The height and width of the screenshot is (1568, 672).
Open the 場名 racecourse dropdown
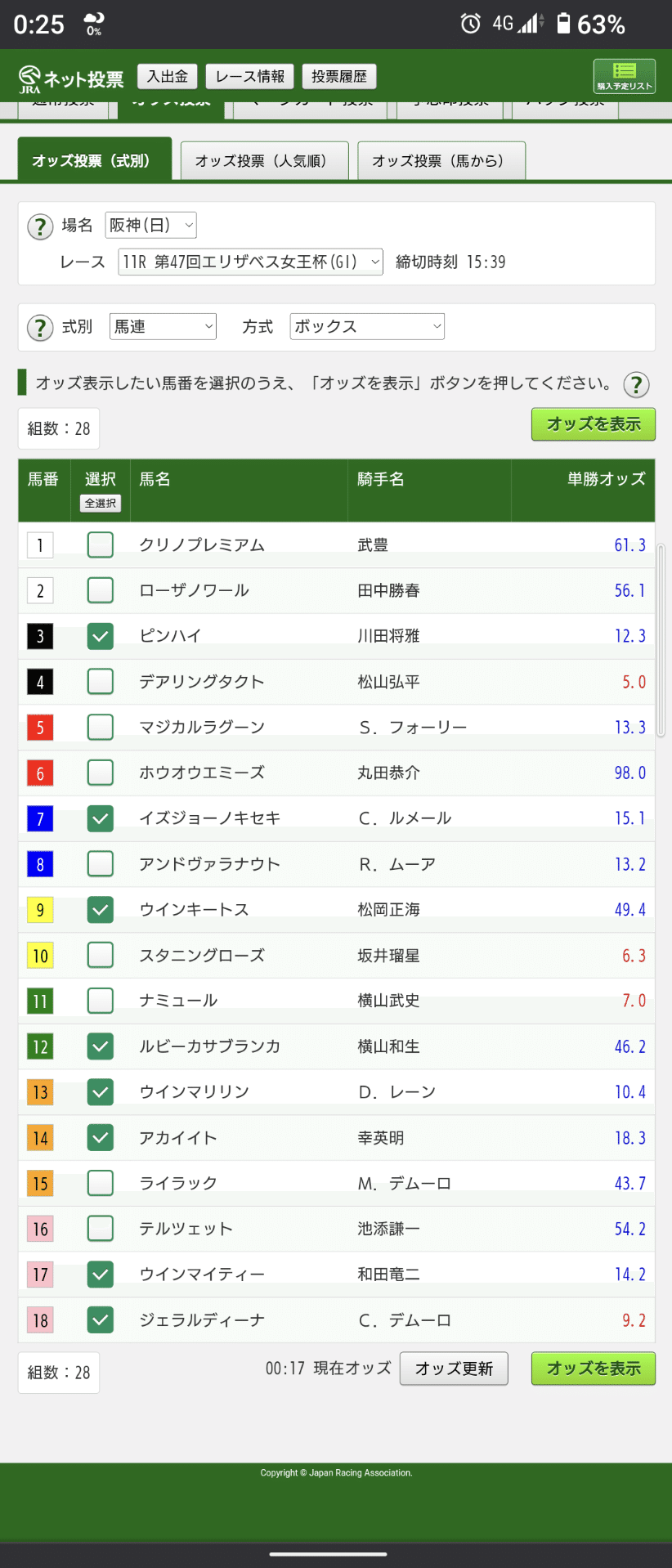click(150, 225)
